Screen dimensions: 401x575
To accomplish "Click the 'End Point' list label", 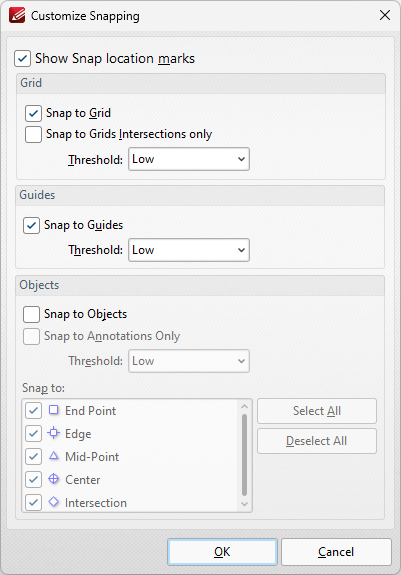I will (x=91, y=411).
